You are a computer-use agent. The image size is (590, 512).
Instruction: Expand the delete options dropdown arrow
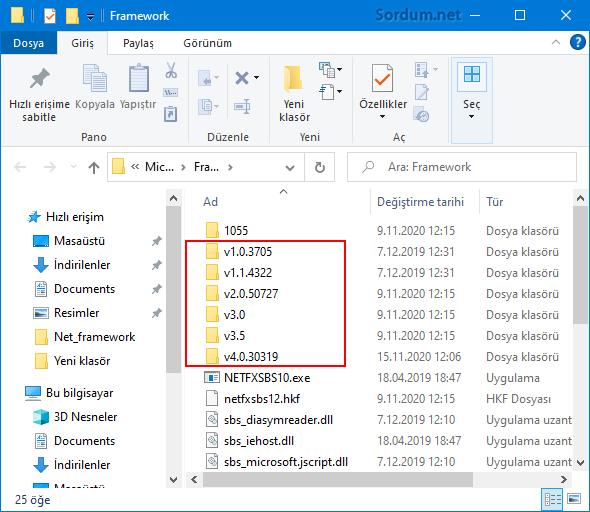point(256,78)
